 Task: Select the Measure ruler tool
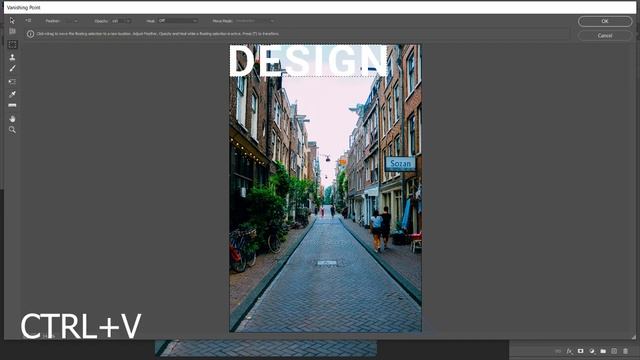(12, 105)
